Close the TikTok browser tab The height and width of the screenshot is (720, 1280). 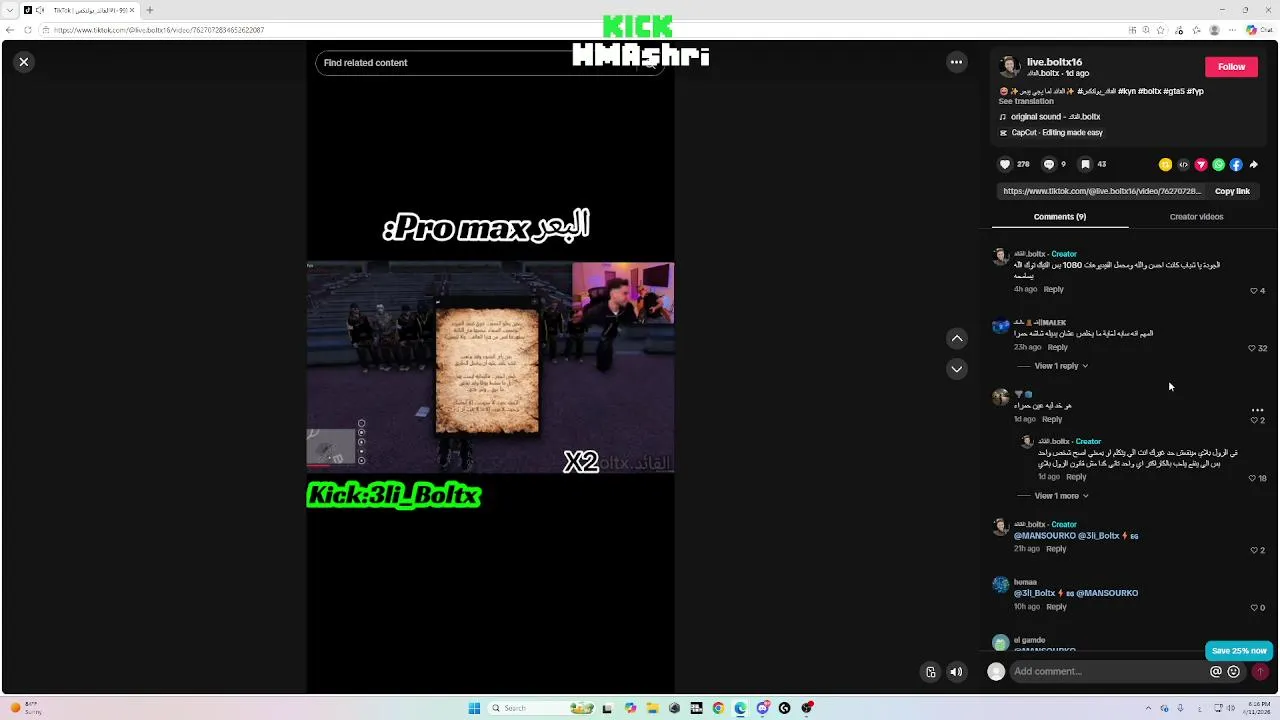pyautogui.click(x=132, y=10)
